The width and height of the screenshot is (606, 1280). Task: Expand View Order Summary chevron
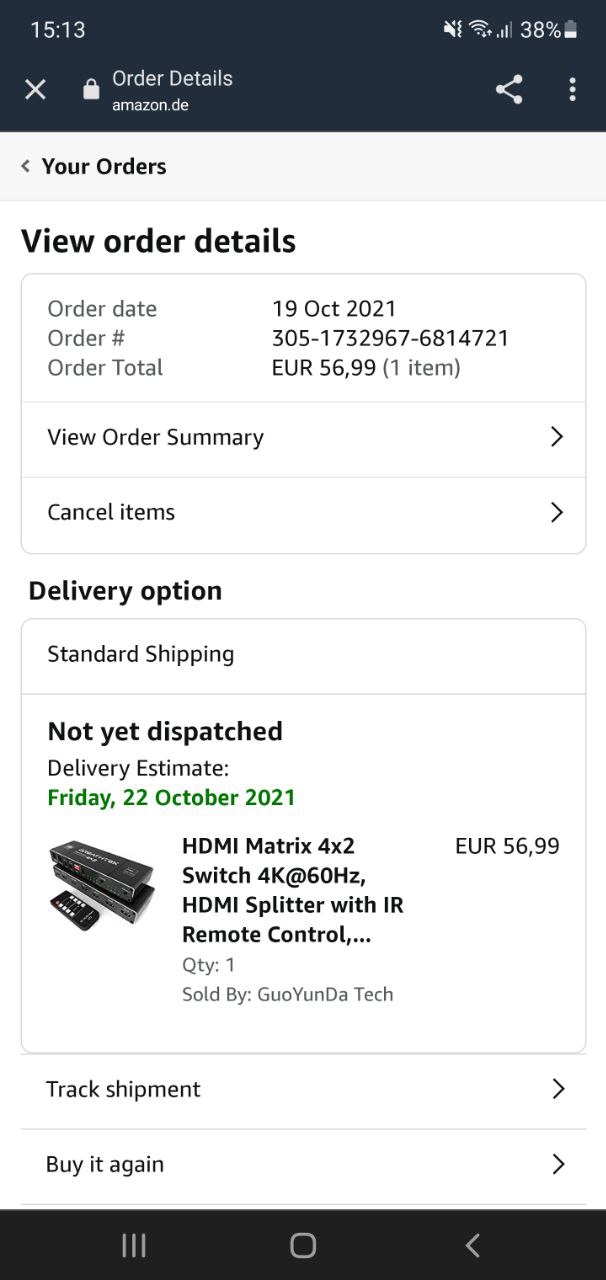(x=557, y=437)
